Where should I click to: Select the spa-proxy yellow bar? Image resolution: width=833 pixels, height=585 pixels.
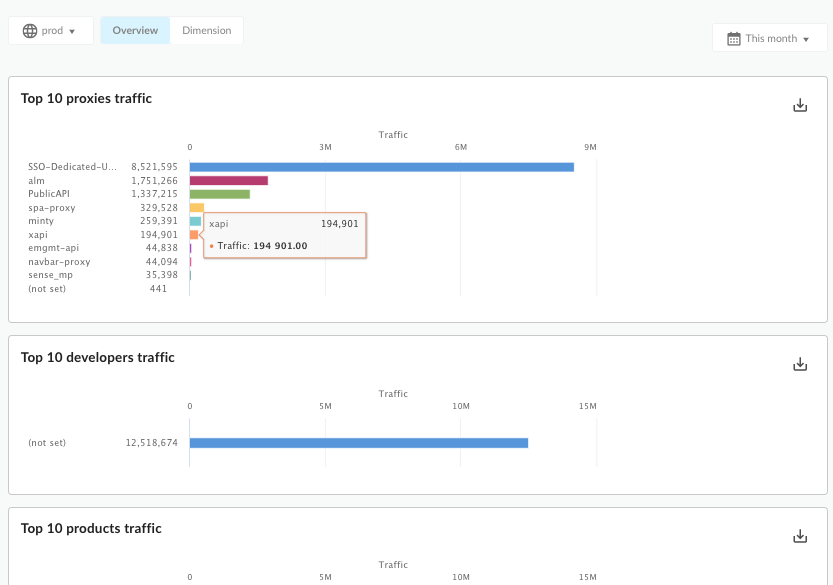196,208
